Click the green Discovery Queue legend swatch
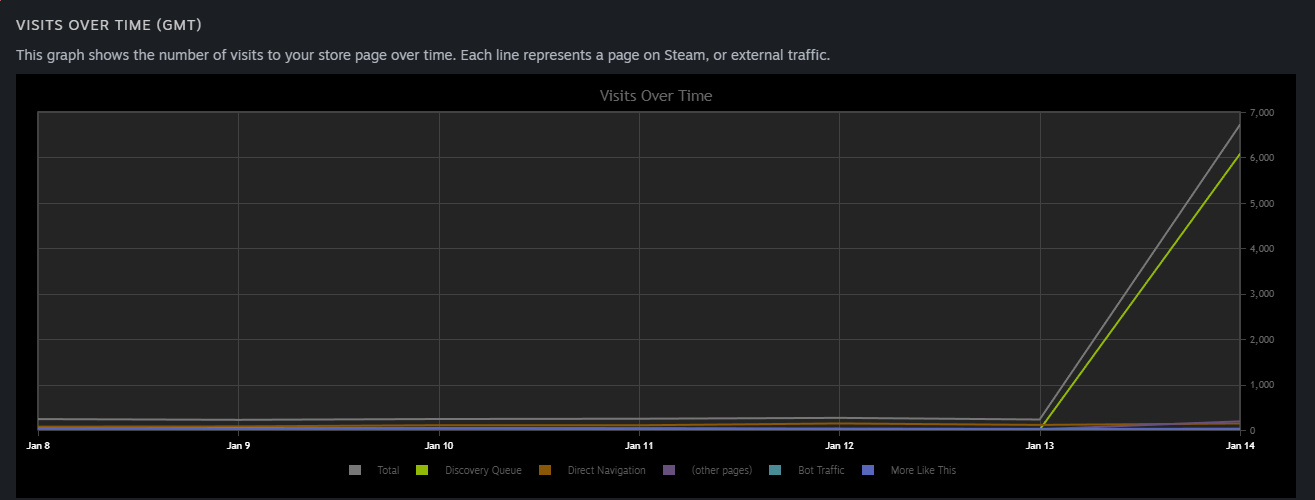The image size is (1315, 500). coord(423,470)
